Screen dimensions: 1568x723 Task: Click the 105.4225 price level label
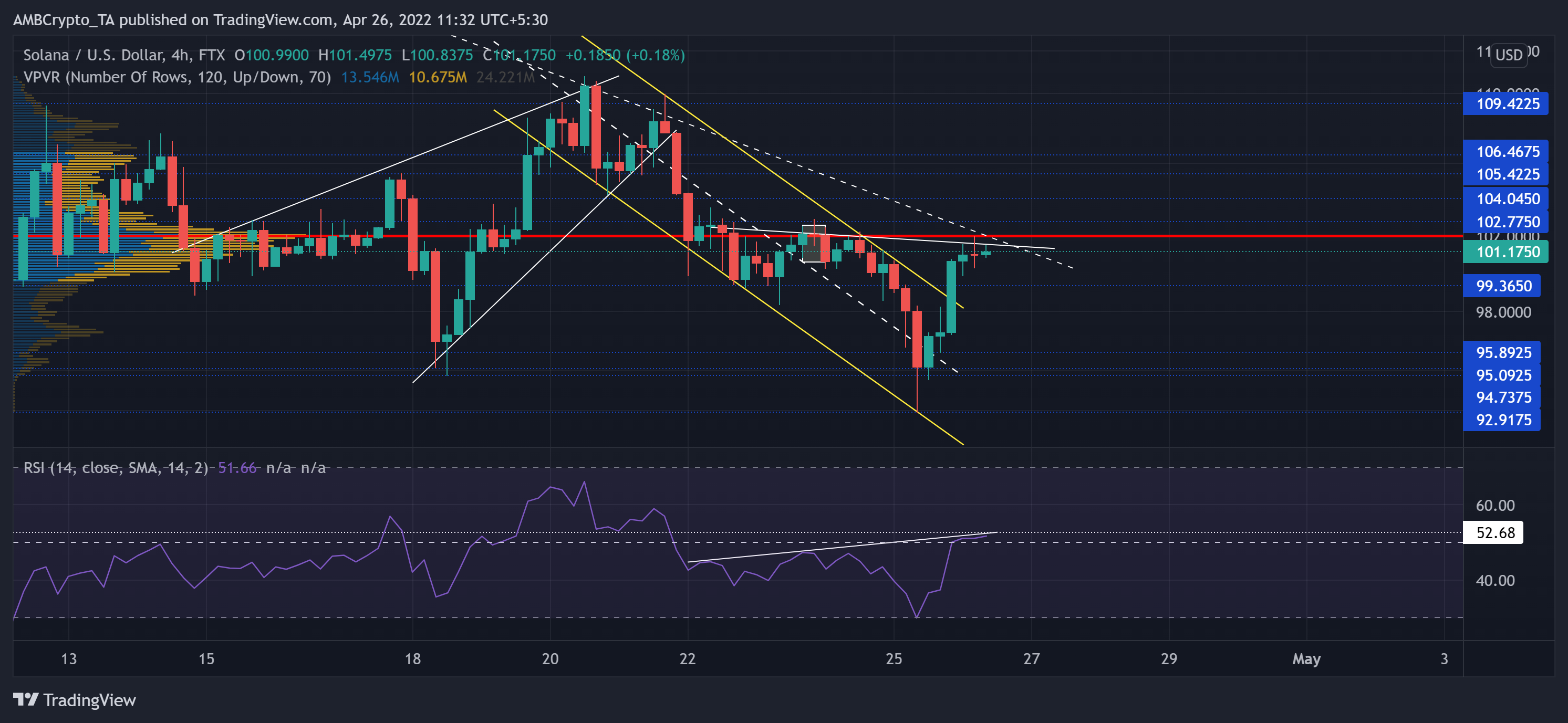point(1507,174)
